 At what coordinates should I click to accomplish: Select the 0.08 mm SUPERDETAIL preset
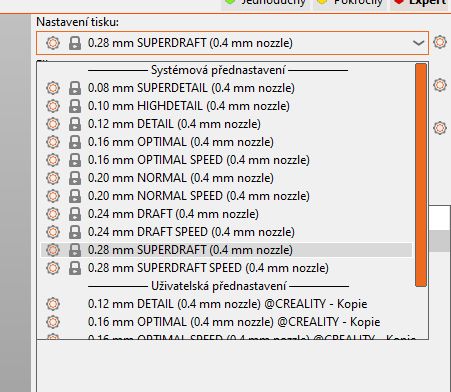(x=226, y=88)
